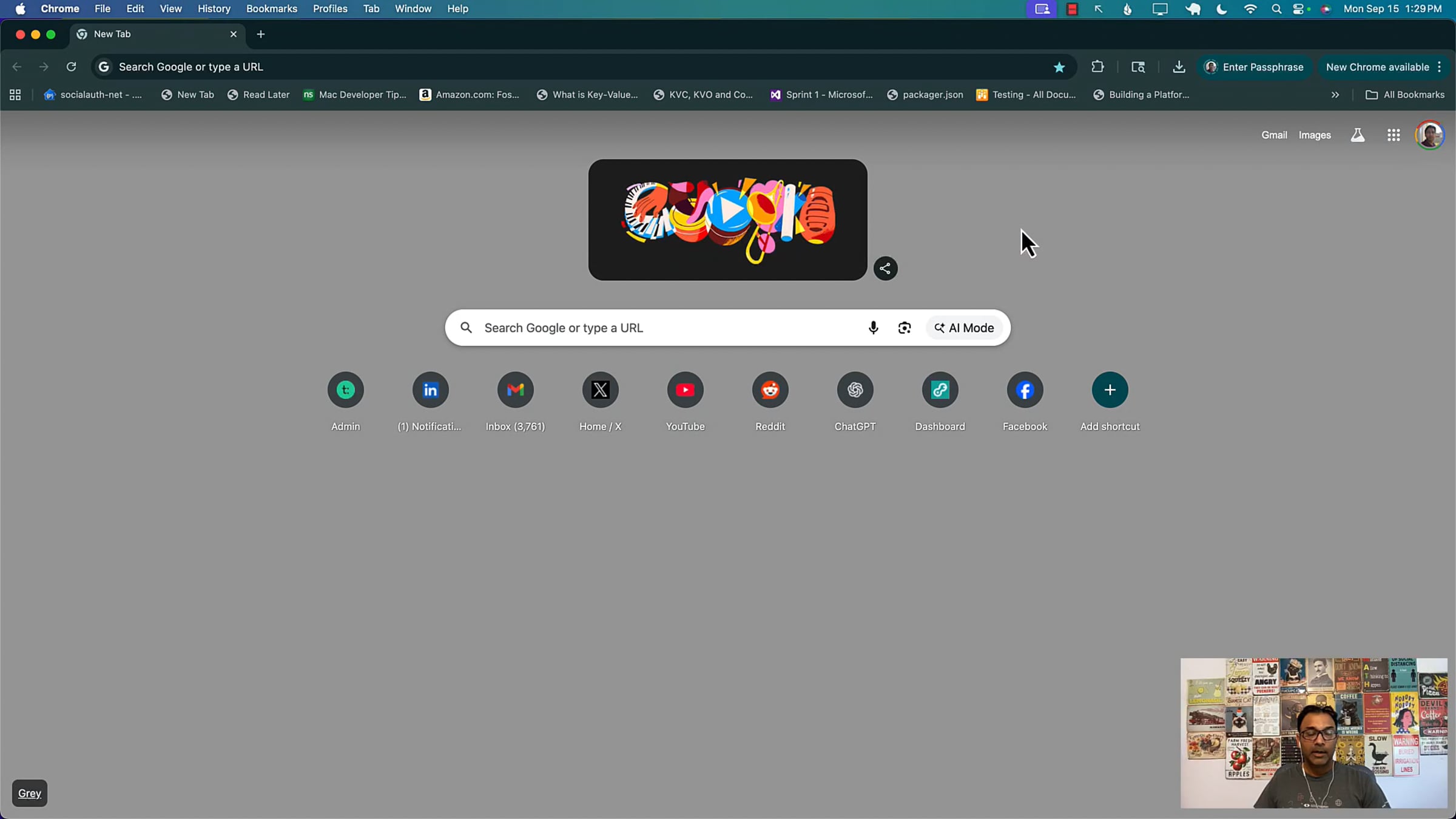Open the All Bookmarks folder
The image size is (1456, 819).
1404,95
